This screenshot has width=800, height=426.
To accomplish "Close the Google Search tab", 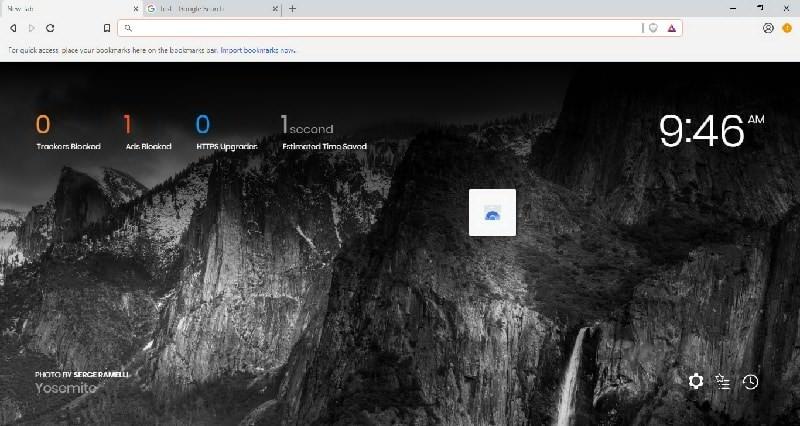I will [x=275, y=9].
